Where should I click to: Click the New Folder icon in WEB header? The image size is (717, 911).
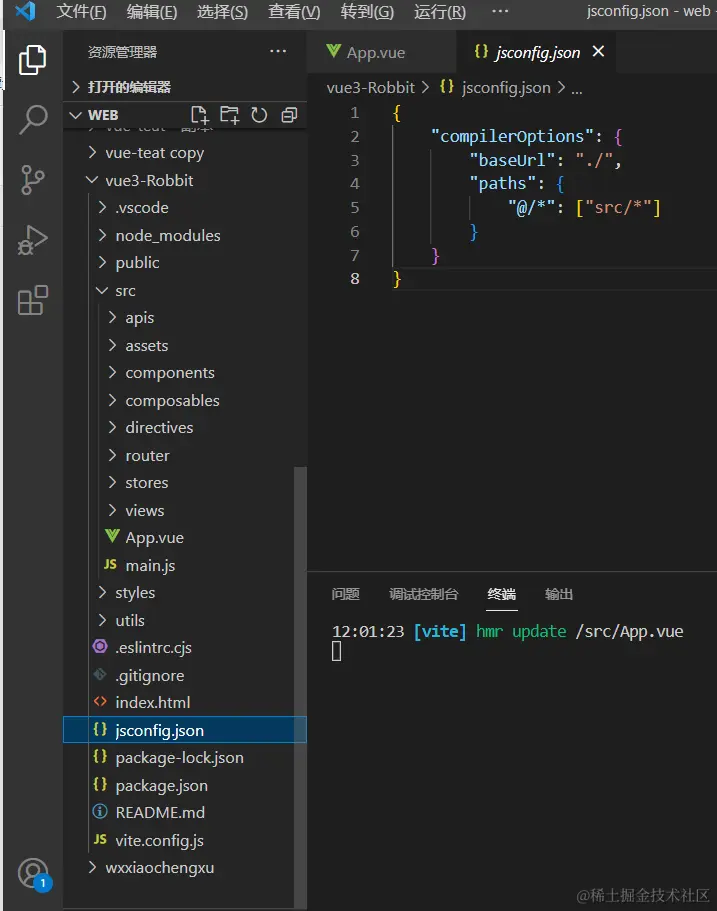(230, 115)
